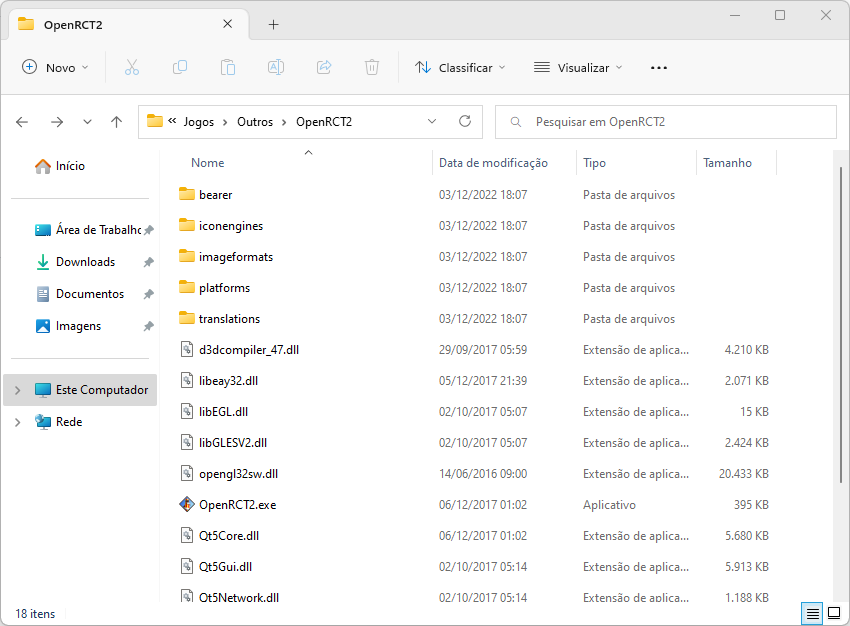Sort by the Tipo column header
This screenshot has height=626, width=850.
595,163
